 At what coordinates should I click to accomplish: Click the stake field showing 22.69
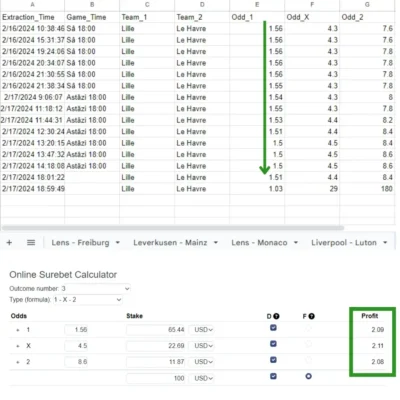156,346
